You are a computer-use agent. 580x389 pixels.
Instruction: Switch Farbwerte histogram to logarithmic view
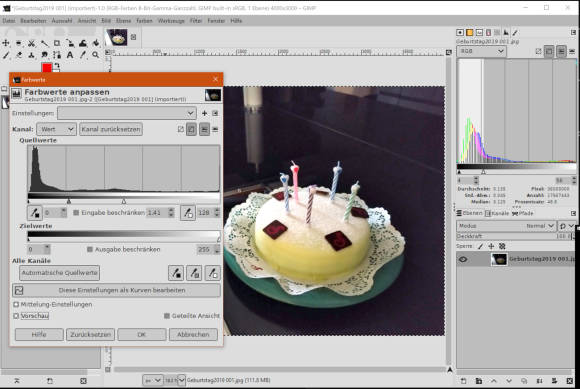[x=215, y=129]
